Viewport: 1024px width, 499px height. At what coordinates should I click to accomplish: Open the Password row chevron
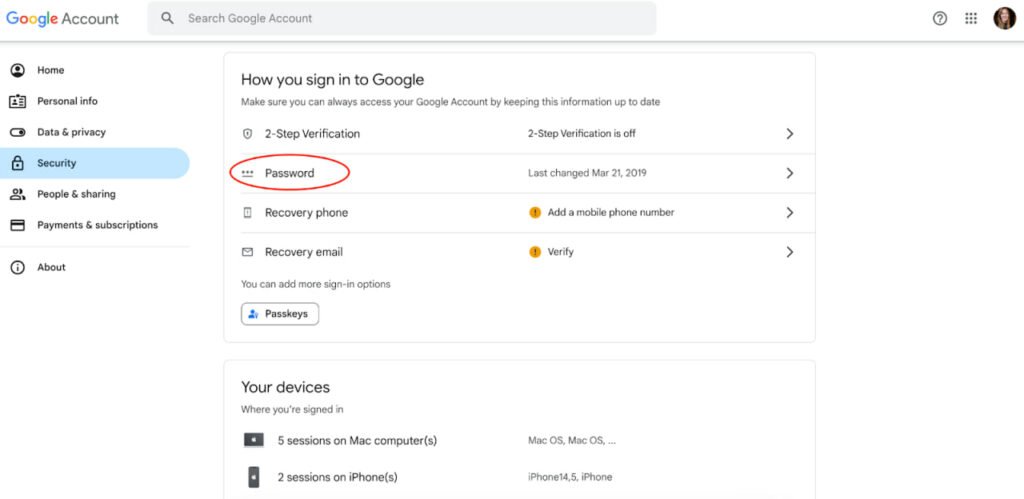pos(790,173)
